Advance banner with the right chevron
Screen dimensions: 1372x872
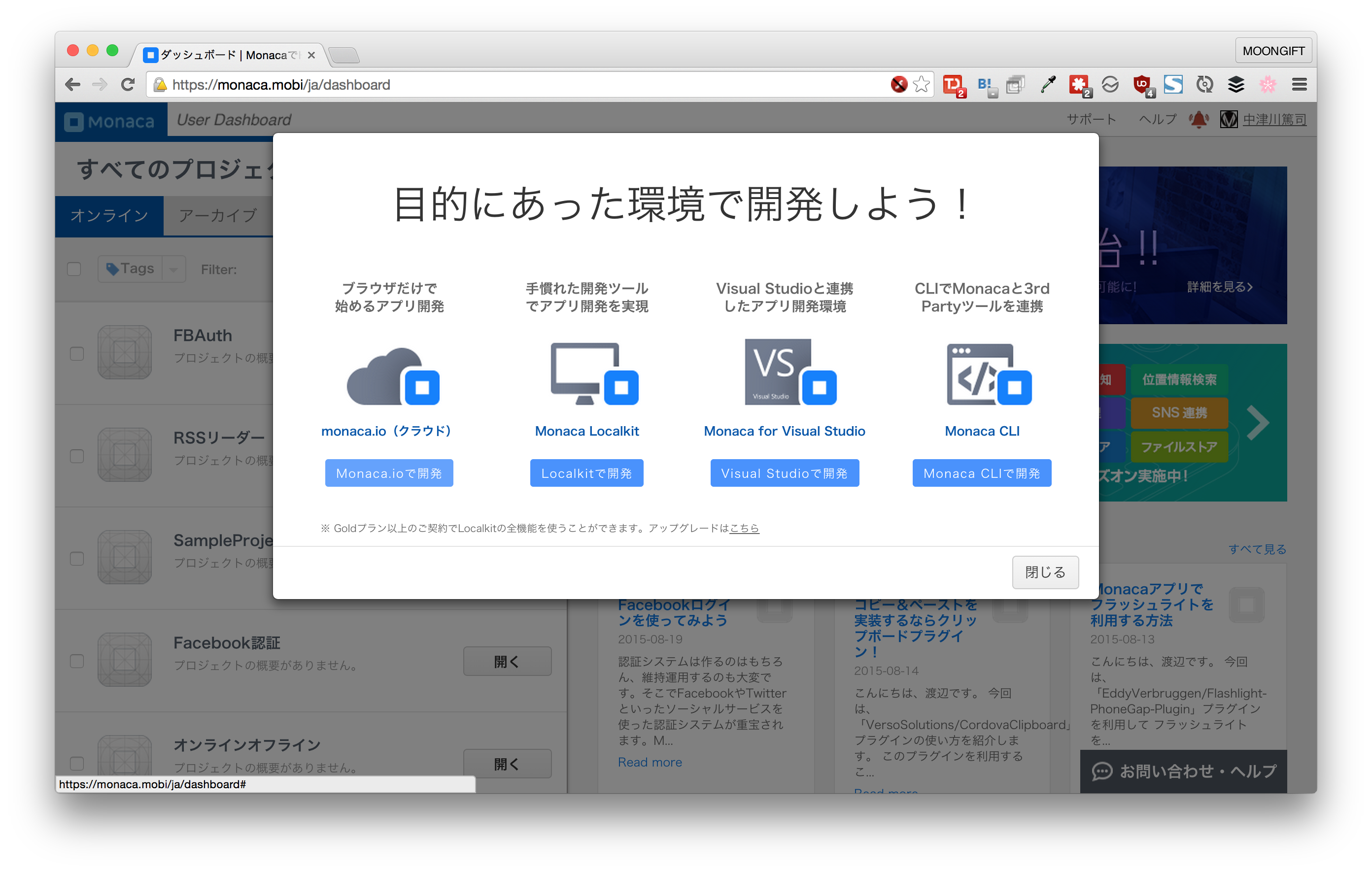click(1258, 423)
